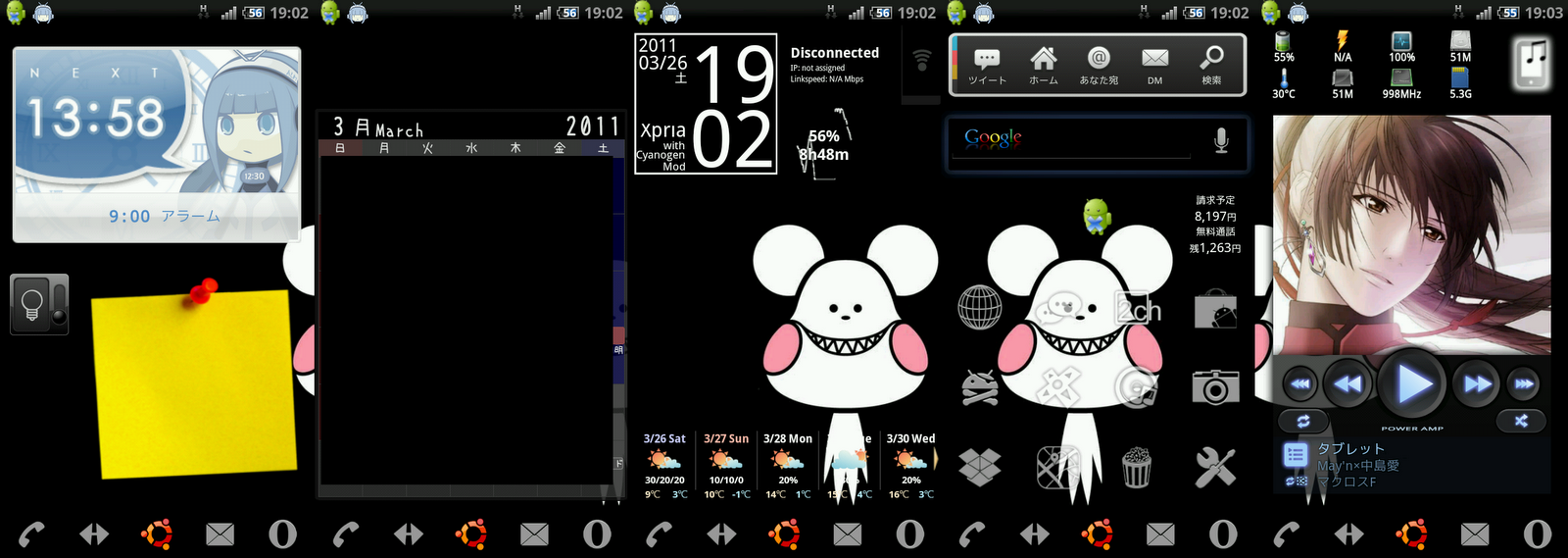Open the popcorn bucket video app

(1137, 467)
